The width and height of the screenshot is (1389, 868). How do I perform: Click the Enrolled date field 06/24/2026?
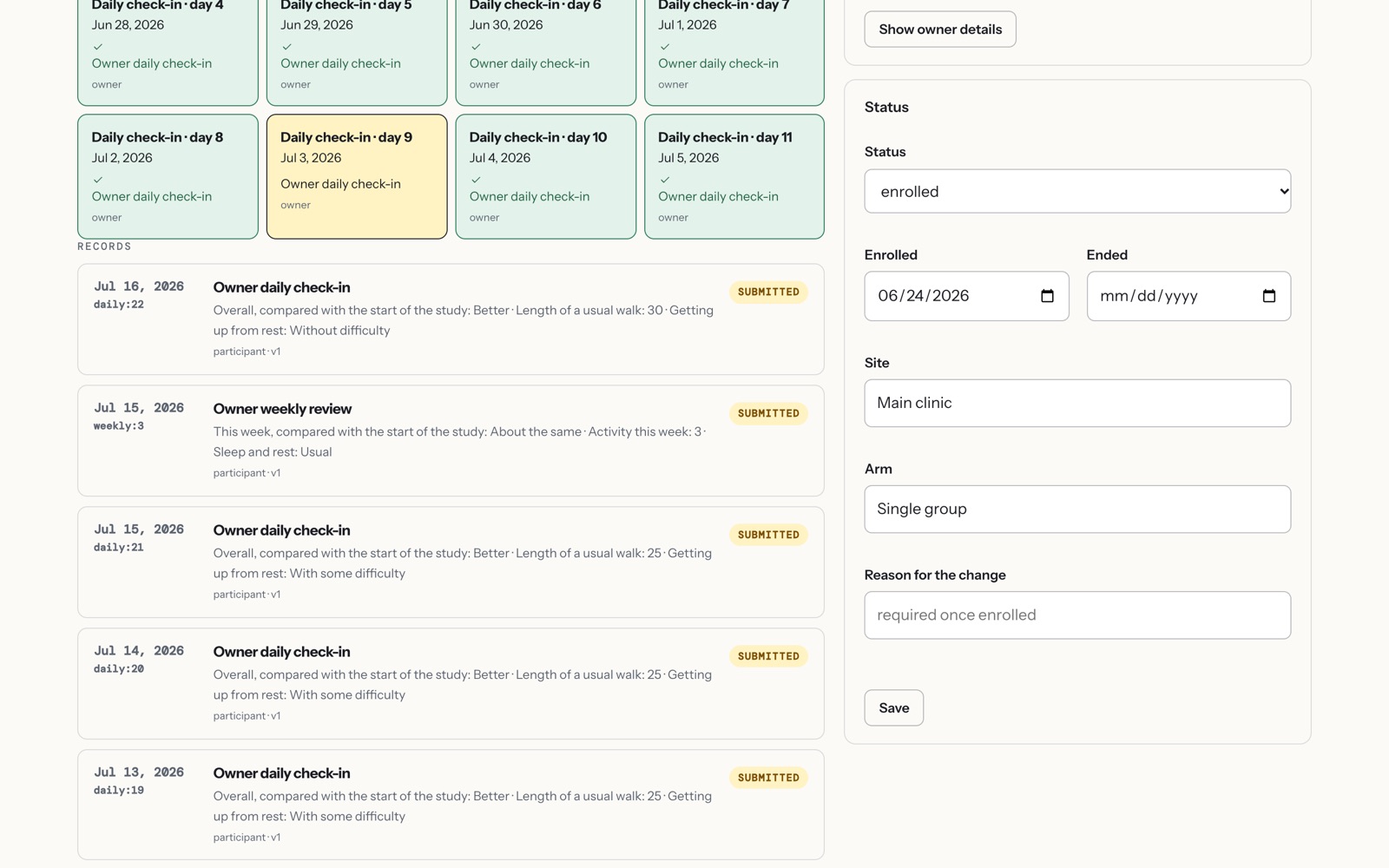(966, 296)
